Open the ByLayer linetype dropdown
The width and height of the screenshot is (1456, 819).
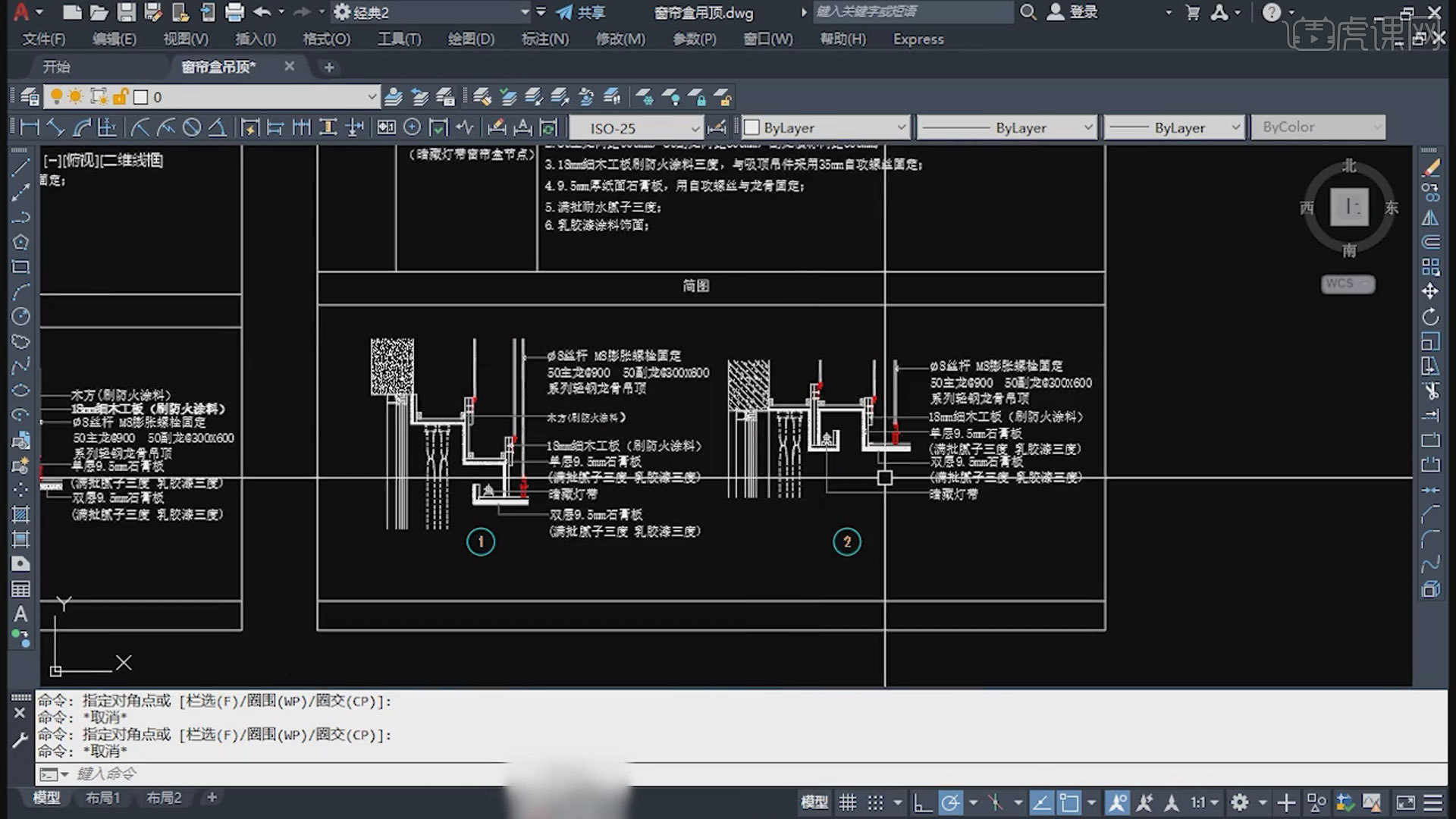(1006, 127)
